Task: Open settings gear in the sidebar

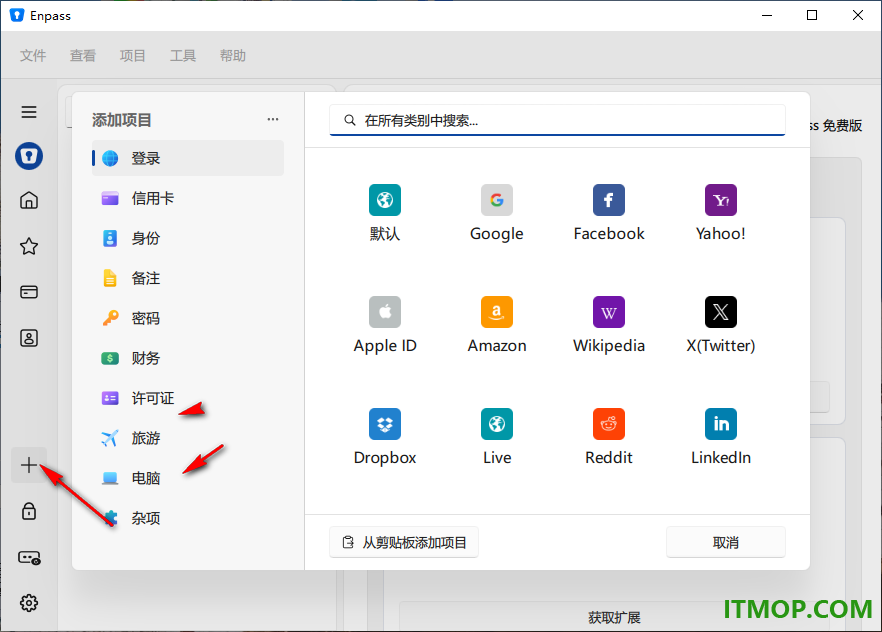Action: point(29,603)
